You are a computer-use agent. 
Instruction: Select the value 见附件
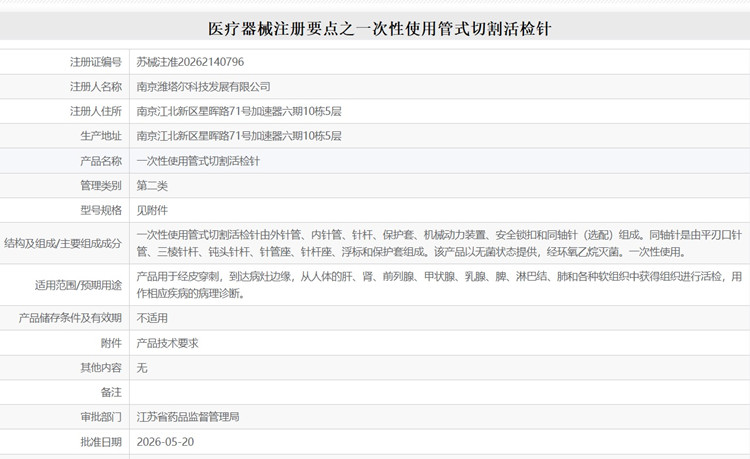[x=152, y=210]
